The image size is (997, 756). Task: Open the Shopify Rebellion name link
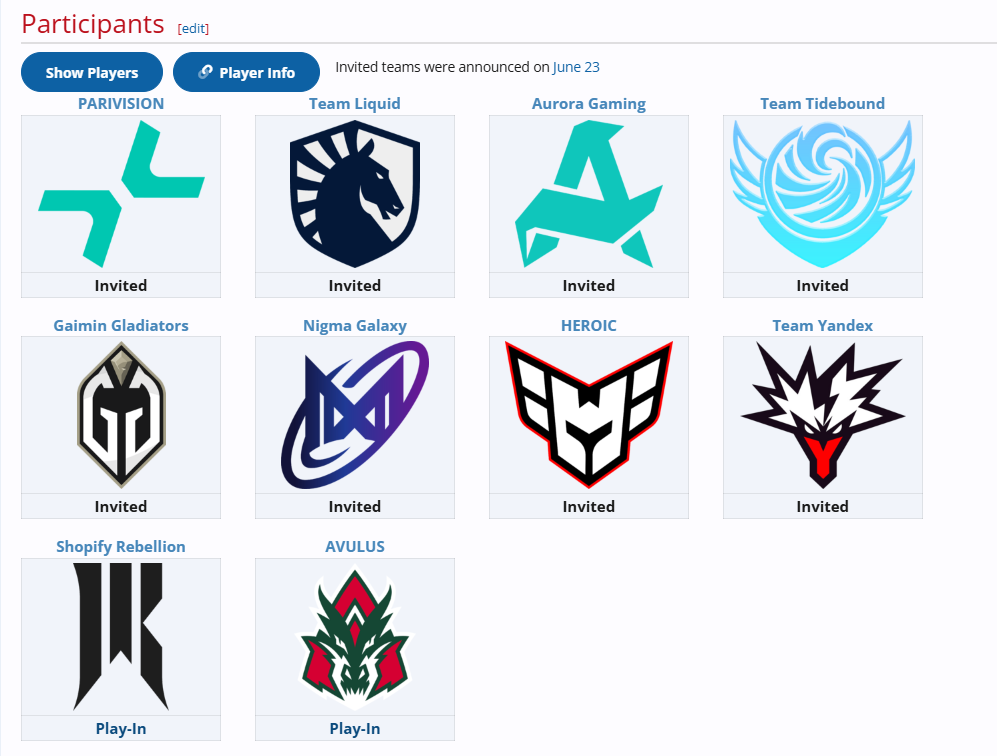(x=121, y=547)
